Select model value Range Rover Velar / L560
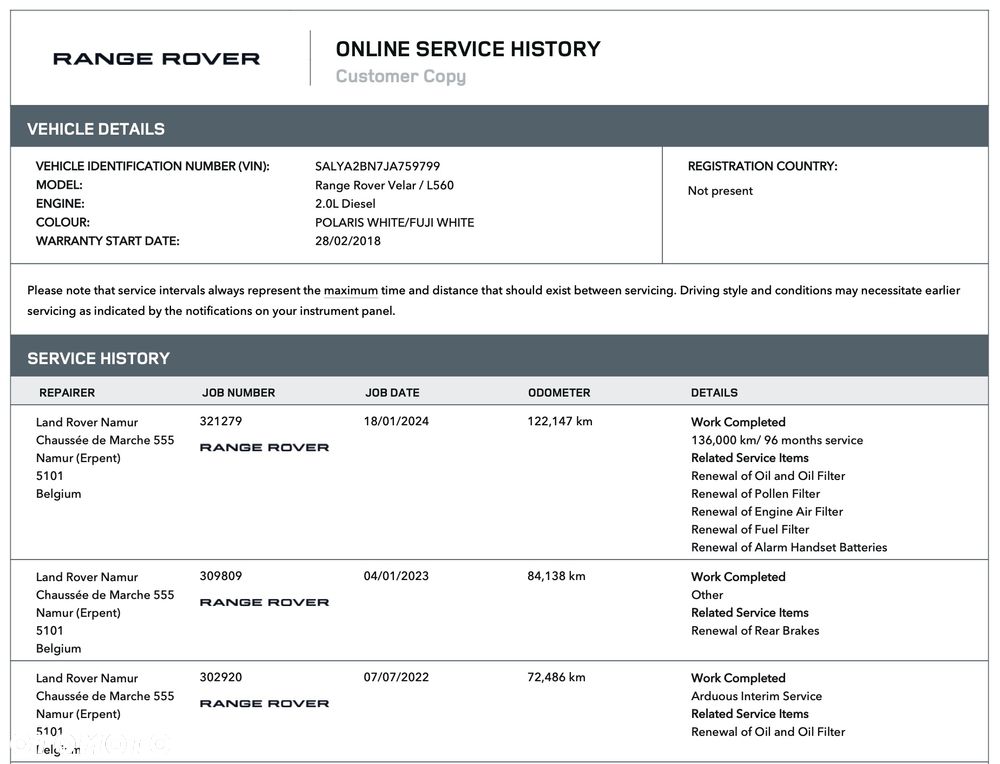Image resolution: width=1000 pixels, height=764 pixels. pos(385,186)
